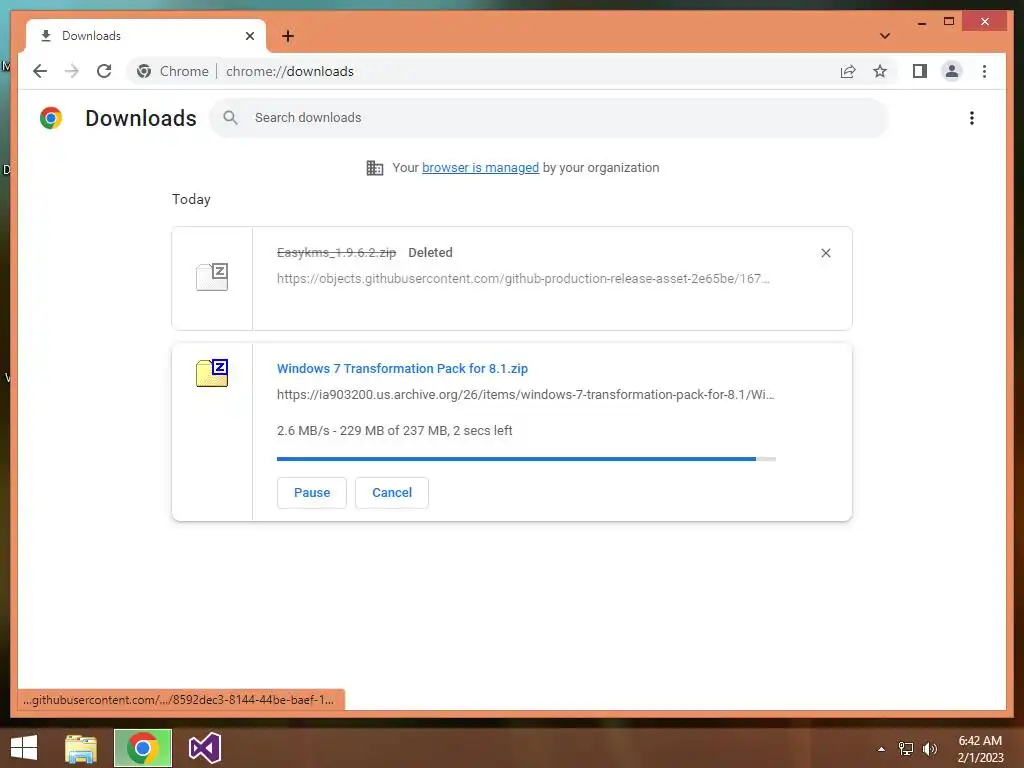The width and height of the screenshot is (1024, 768).
Task: Toggle the side panel icon
Action: click(920, 71)
